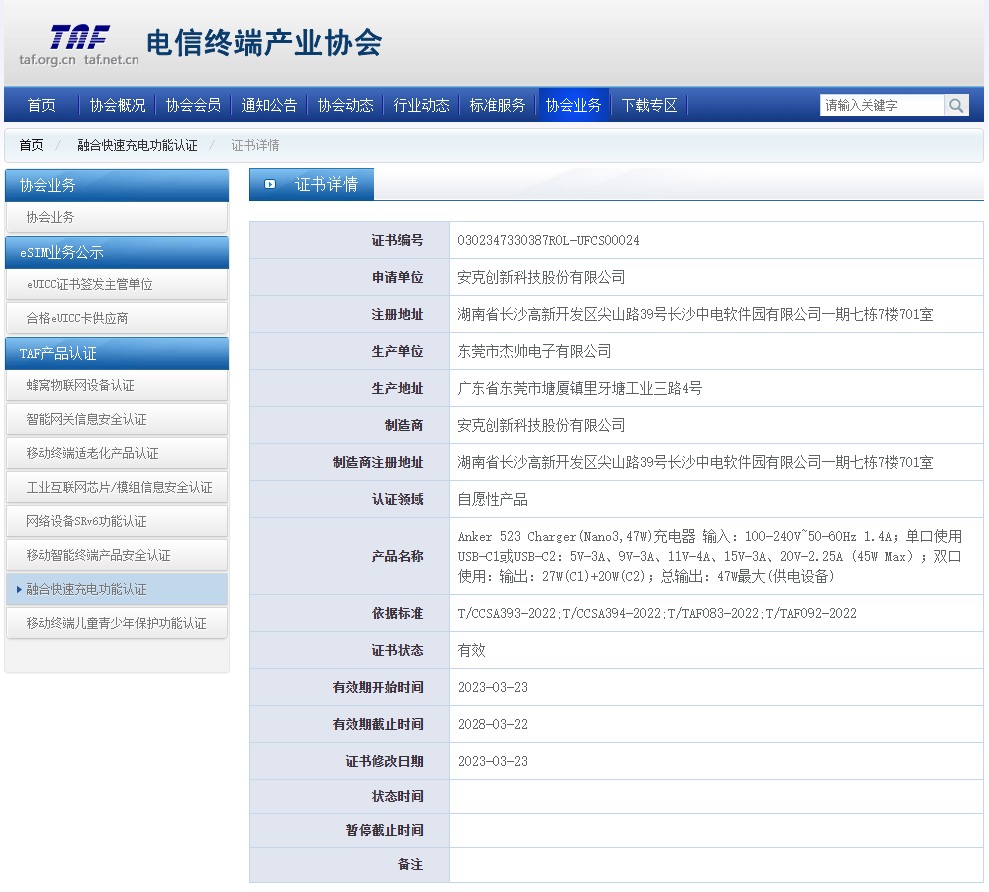Click the 暂停截止时间 row label
Screen dimensions: 989x892
coord(384,830)
